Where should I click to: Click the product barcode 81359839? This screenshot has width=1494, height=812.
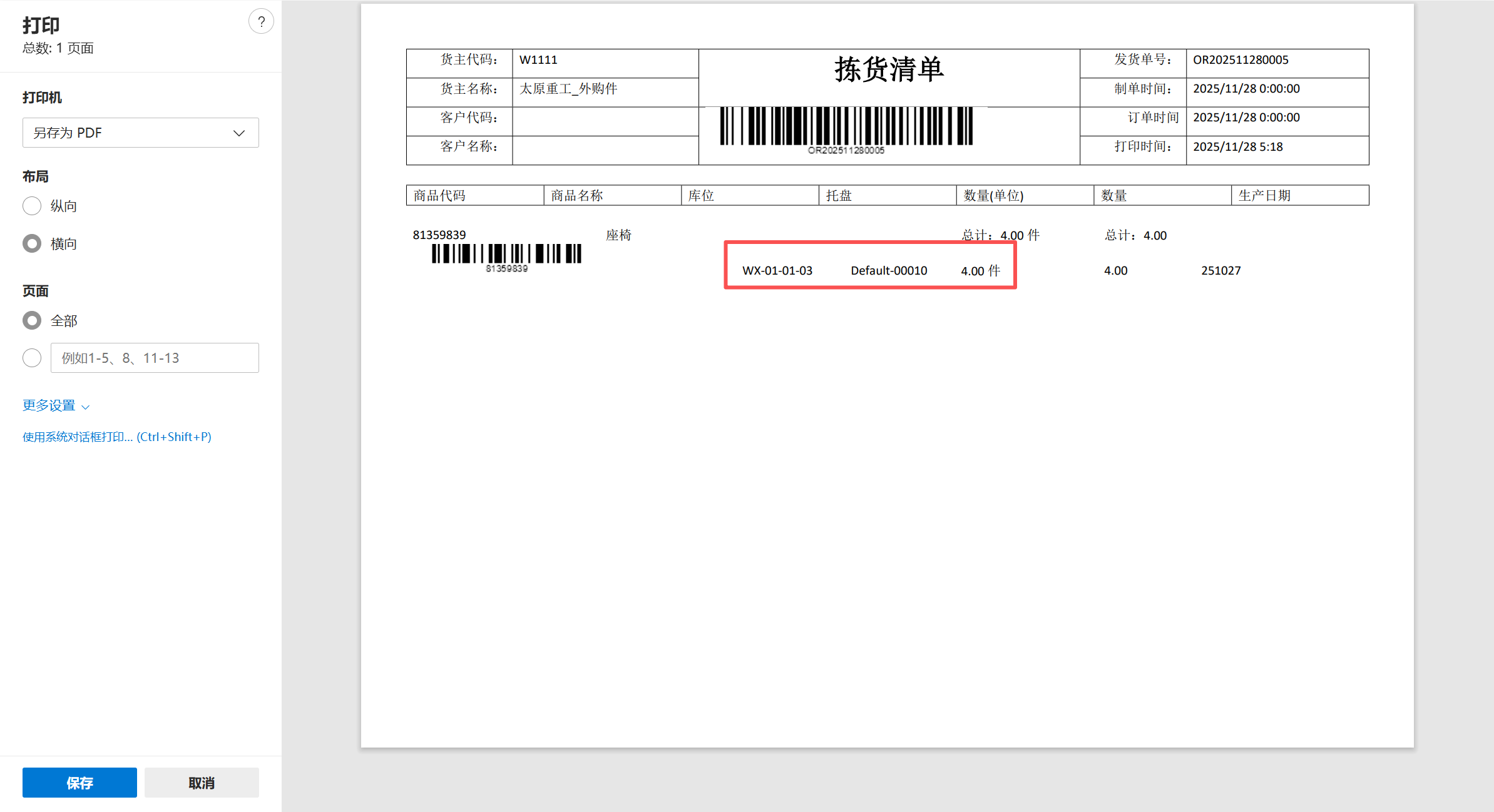(506, 254)
